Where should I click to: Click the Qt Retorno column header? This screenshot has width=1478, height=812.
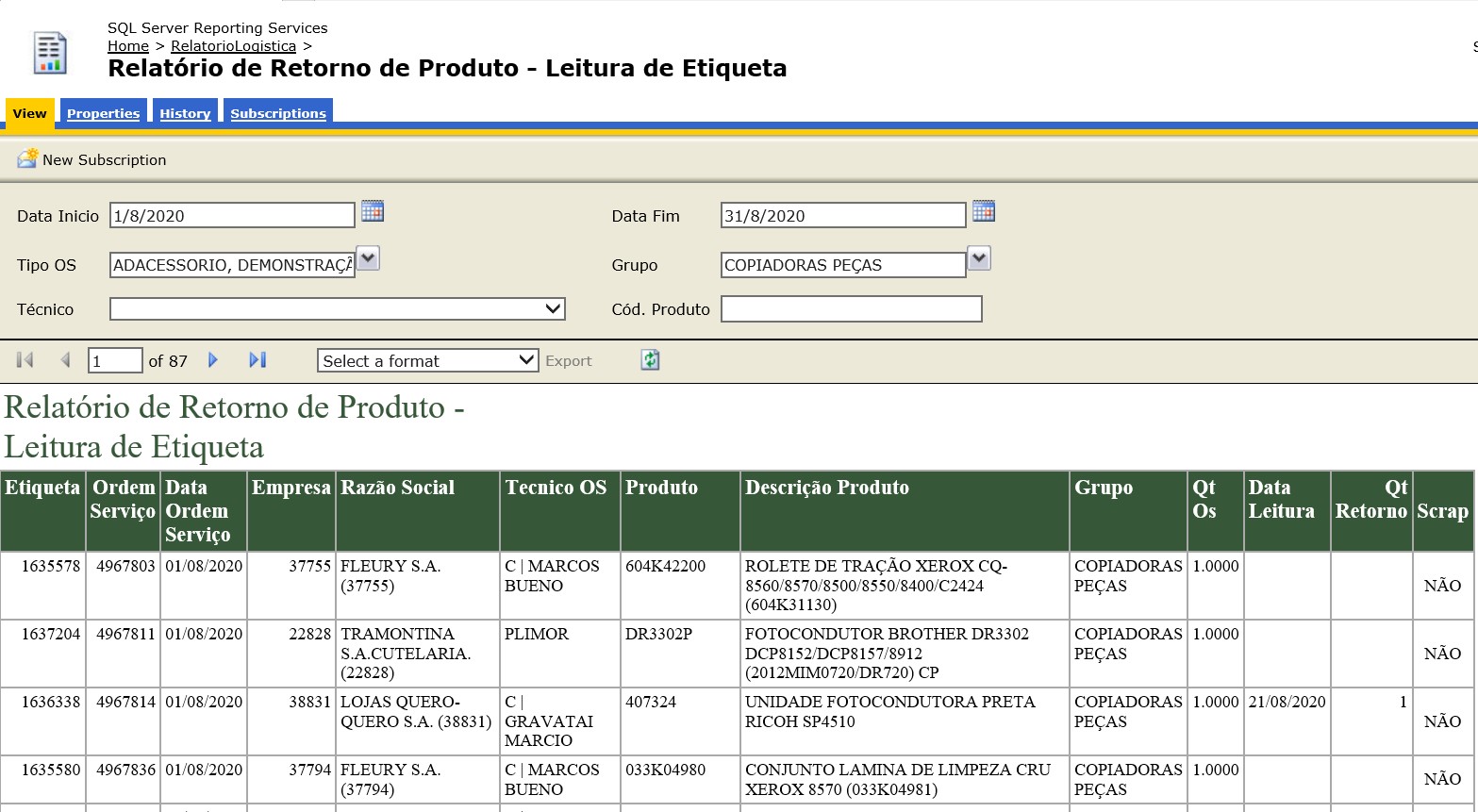[x=1371, y=511]
